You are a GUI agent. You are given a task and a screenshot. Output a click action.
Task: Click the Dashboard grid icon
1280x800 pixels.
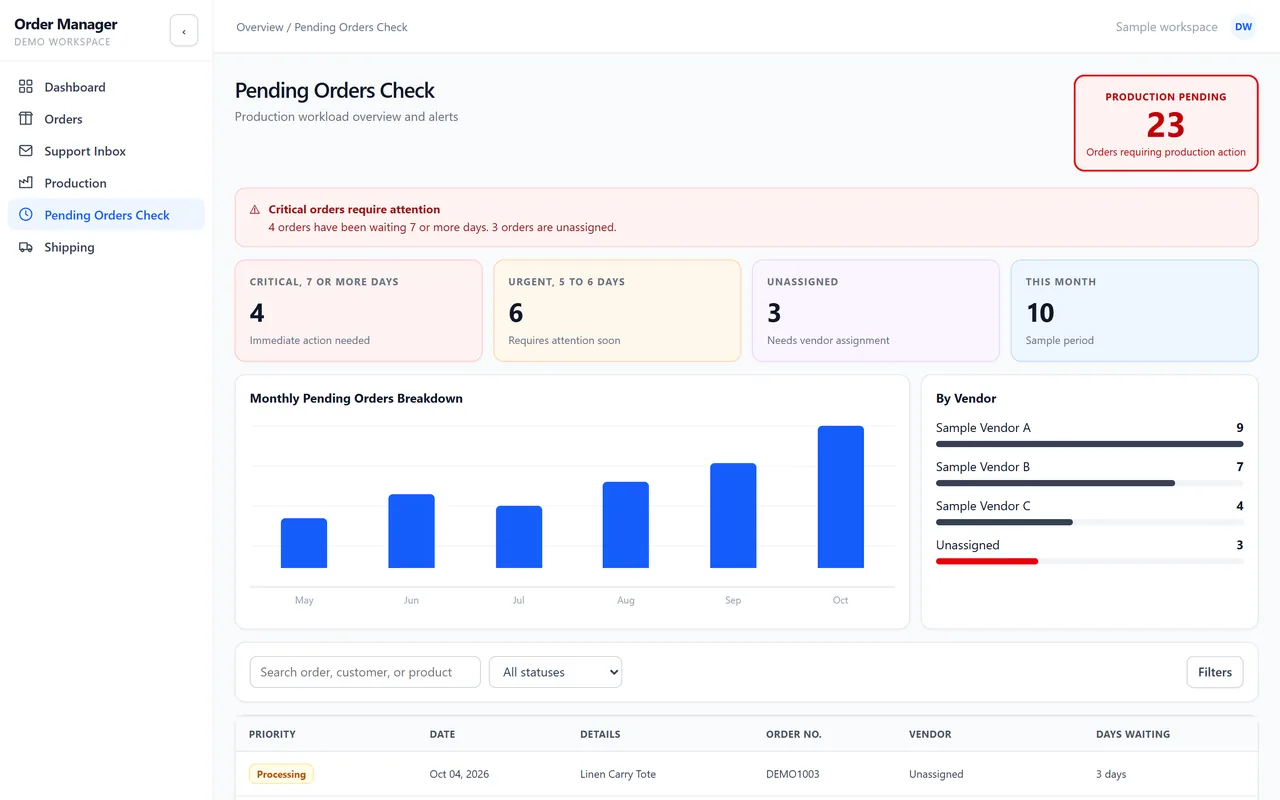[26, 87]
